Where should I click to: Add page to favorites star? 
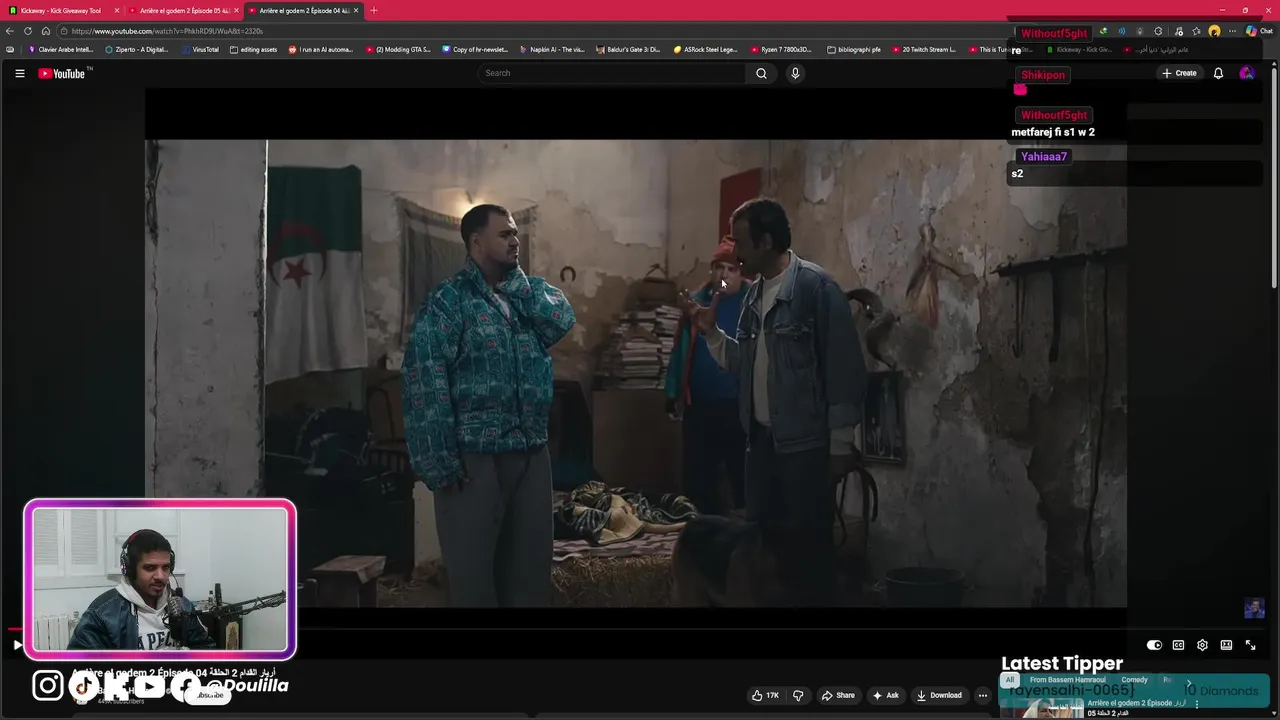[x=1196, y=31]
